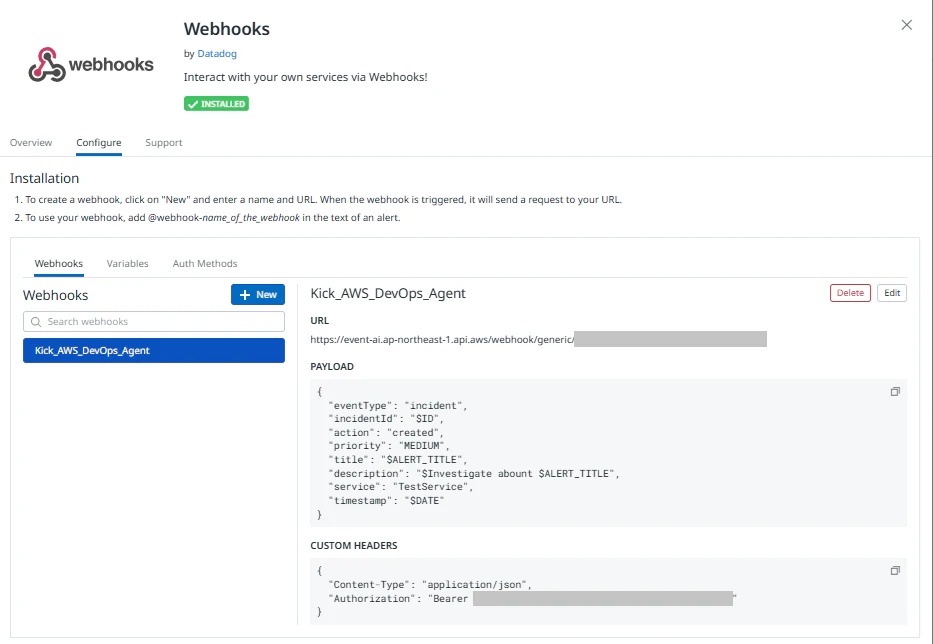Copy the custom headers with the copy icon
The height and width of the screenshot is (644, 933).
pyautogui.click(x=895, y=571)
